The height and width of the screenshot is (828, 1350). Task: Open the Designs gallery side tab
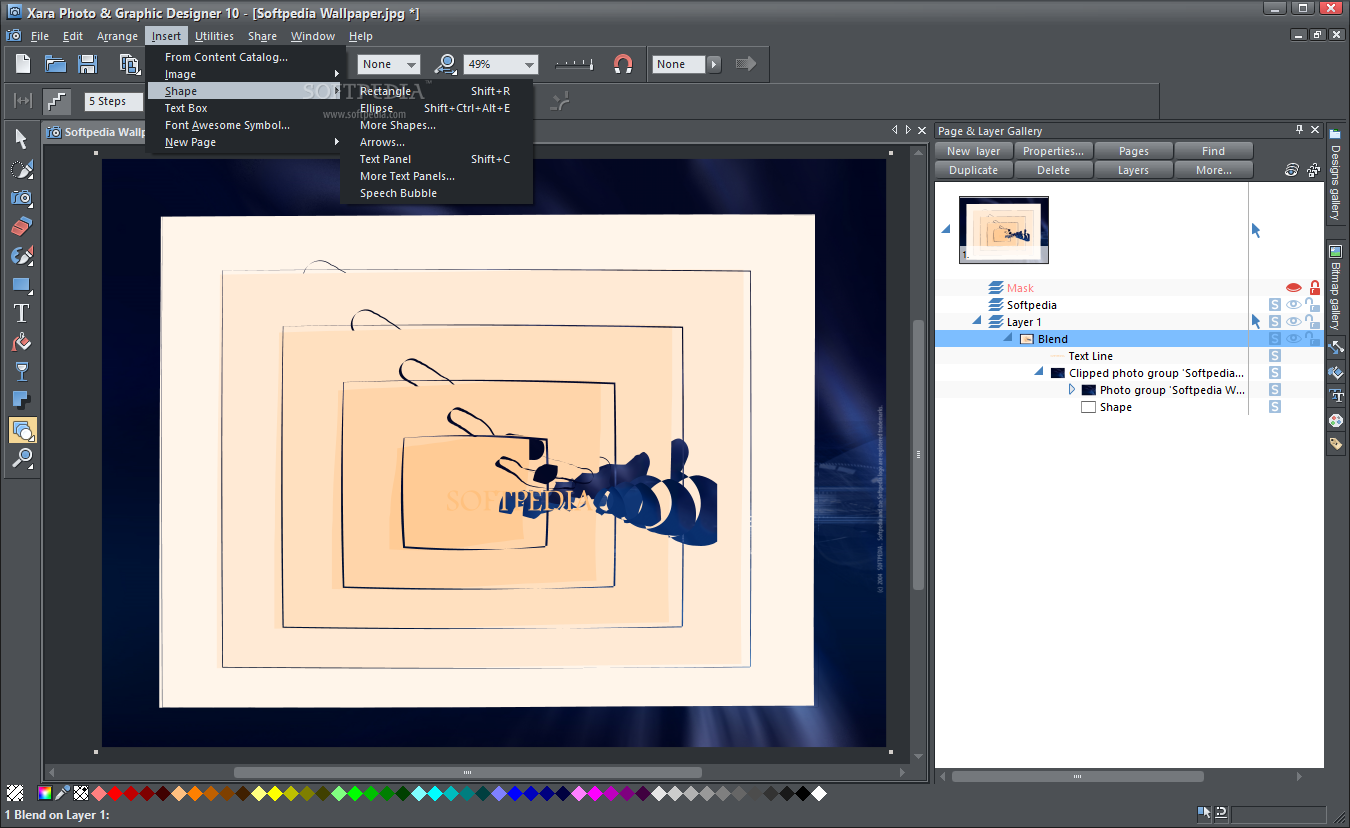click(1335, 176)
